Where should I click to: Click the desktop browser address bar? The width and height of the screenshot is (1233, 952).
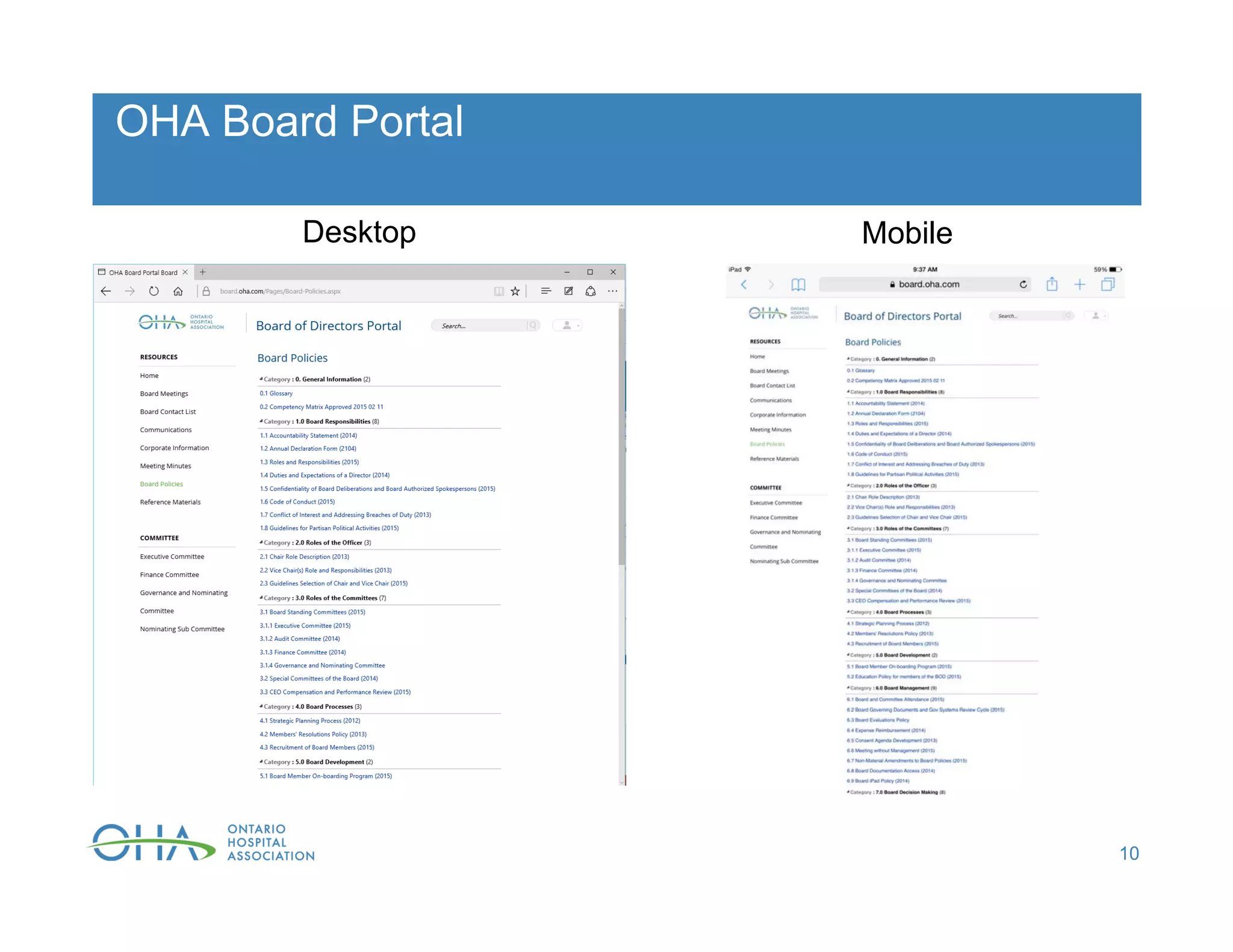[x=344, y=291]
